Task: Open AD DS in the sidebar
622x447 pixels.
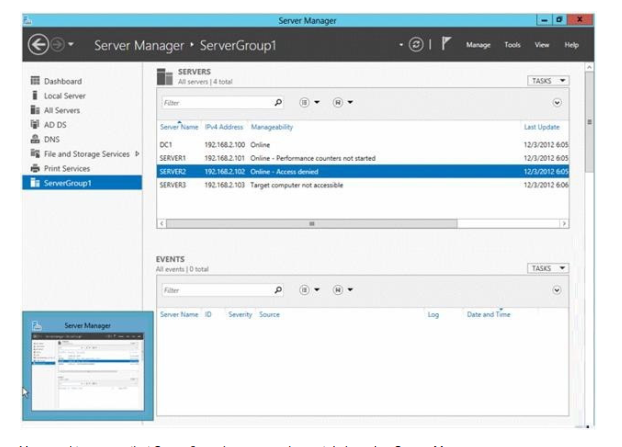Action: [x=55, y=125]
